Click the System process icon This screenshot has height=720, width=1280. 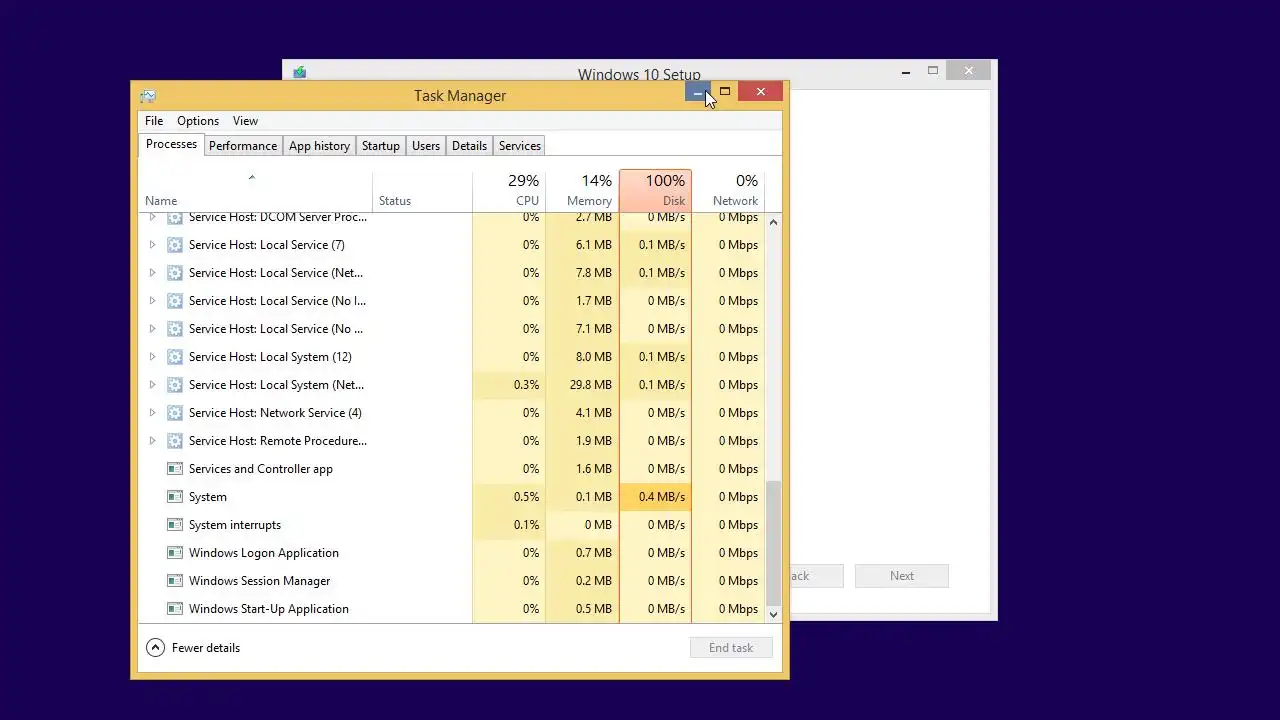tap(175, 497)
